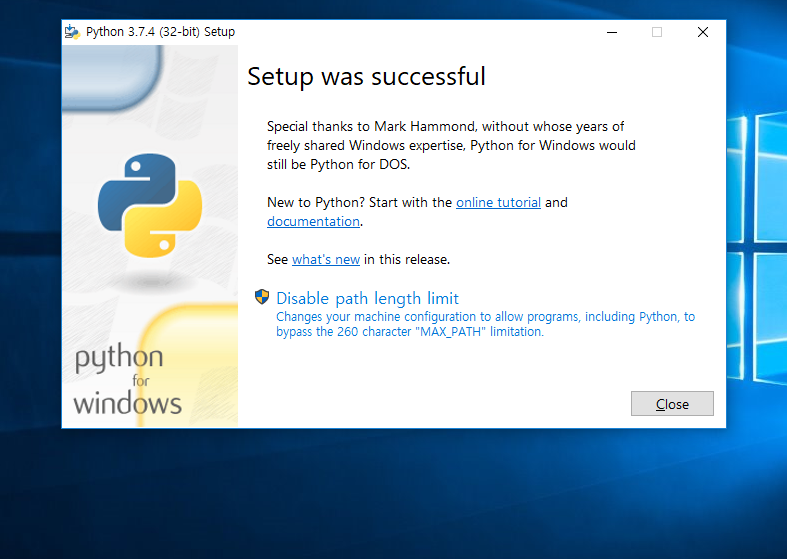
Task: Click the Python Setup title bar icon
Action: pyautogui.click(x=72, y=32)
